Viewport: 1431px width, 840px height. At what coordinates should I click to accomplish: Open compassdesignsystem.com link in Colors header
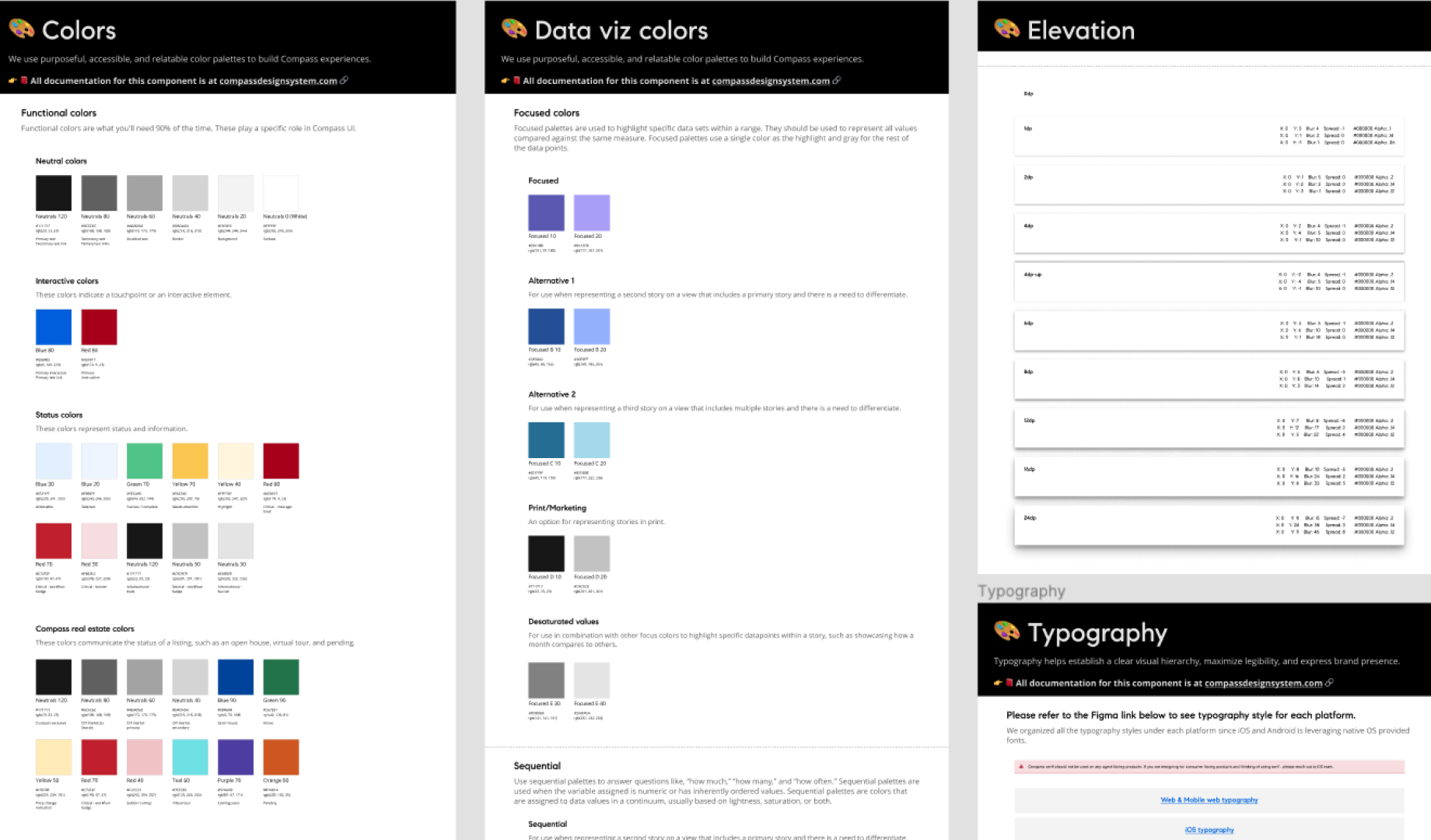point(278,81)
